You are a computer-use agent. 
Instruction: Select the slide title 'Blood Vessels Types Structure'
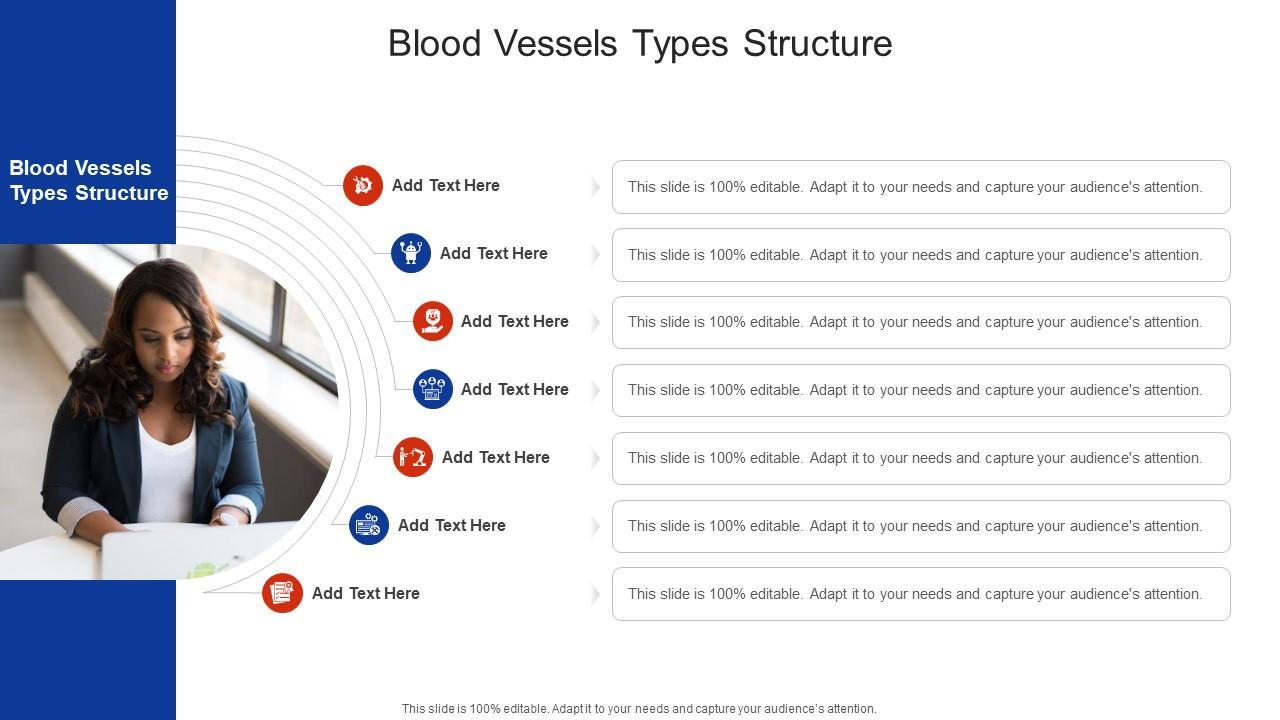[x=640, y=44]
